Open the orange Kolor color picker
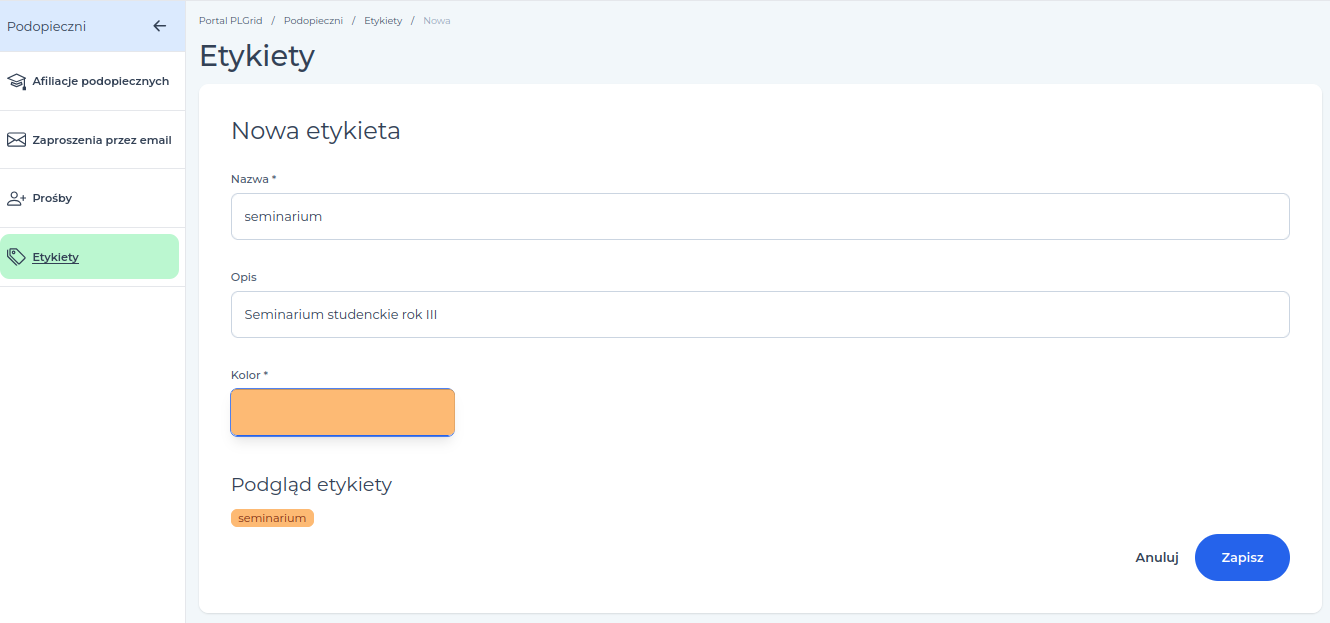Viewport: 1330px width, 623px height. tap(343, 412)
